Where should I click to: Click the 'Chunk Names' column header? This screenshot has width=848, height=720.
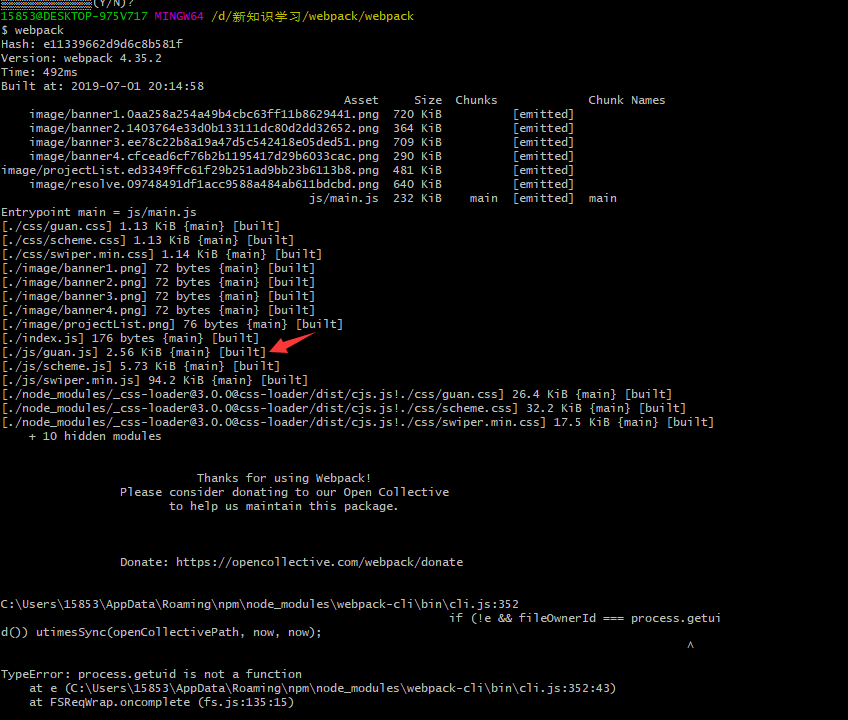(626, 100)
